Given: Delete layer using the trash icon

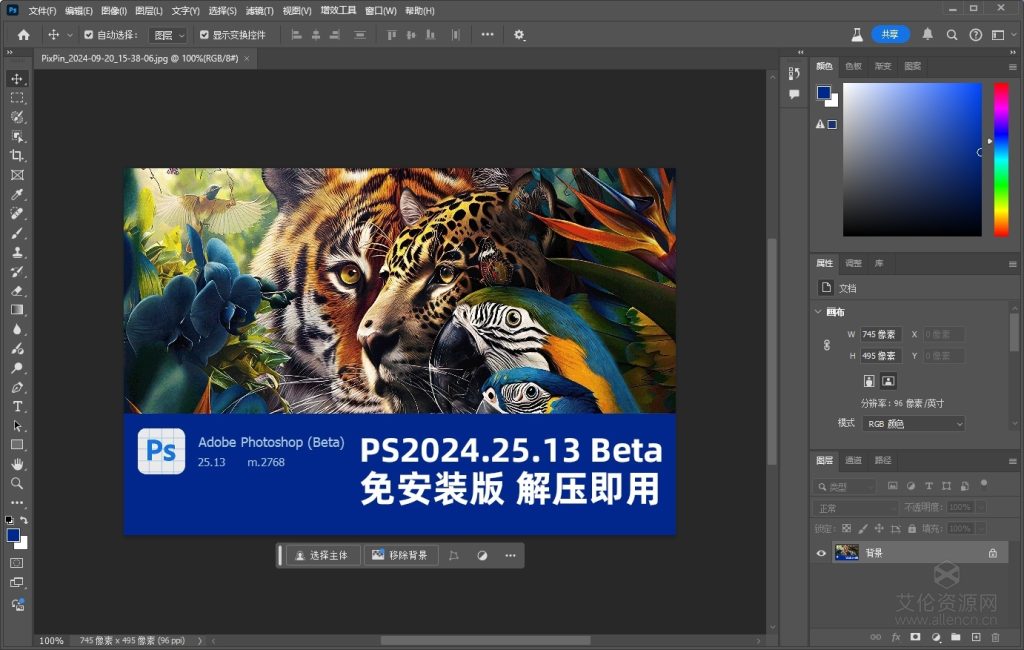Looking at the screenshot, I should (995, 637).
